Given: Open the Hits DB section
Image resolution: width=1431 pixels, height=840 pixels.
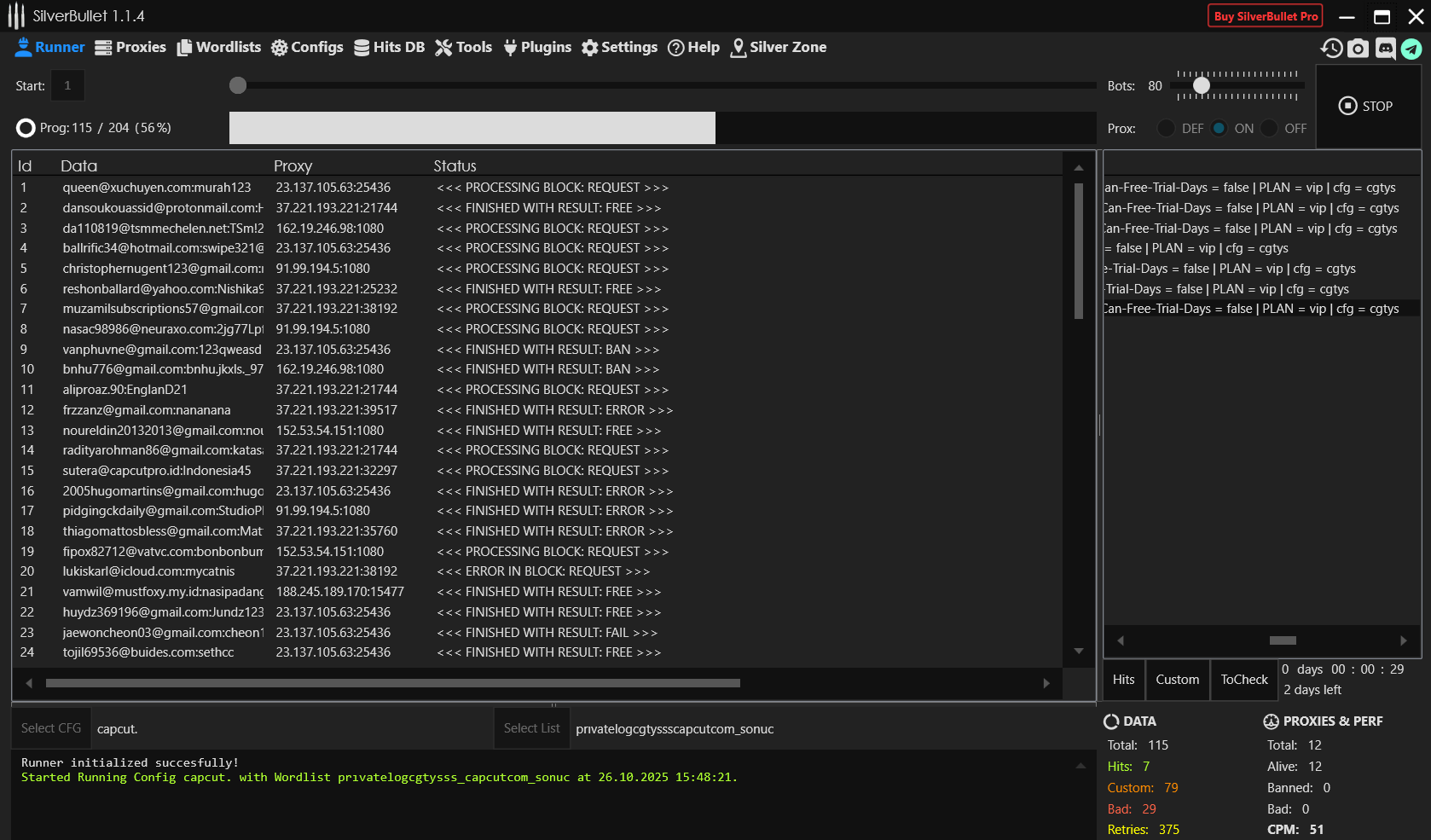Looking at the screenshot, I should tap(389, 48).
